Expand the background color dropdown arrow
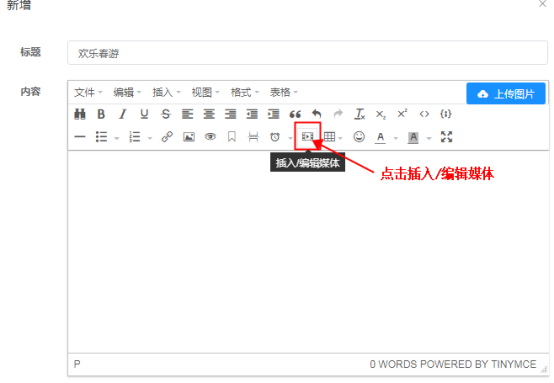This screenshot has height=383, width=554. click(x=429, y=139)
